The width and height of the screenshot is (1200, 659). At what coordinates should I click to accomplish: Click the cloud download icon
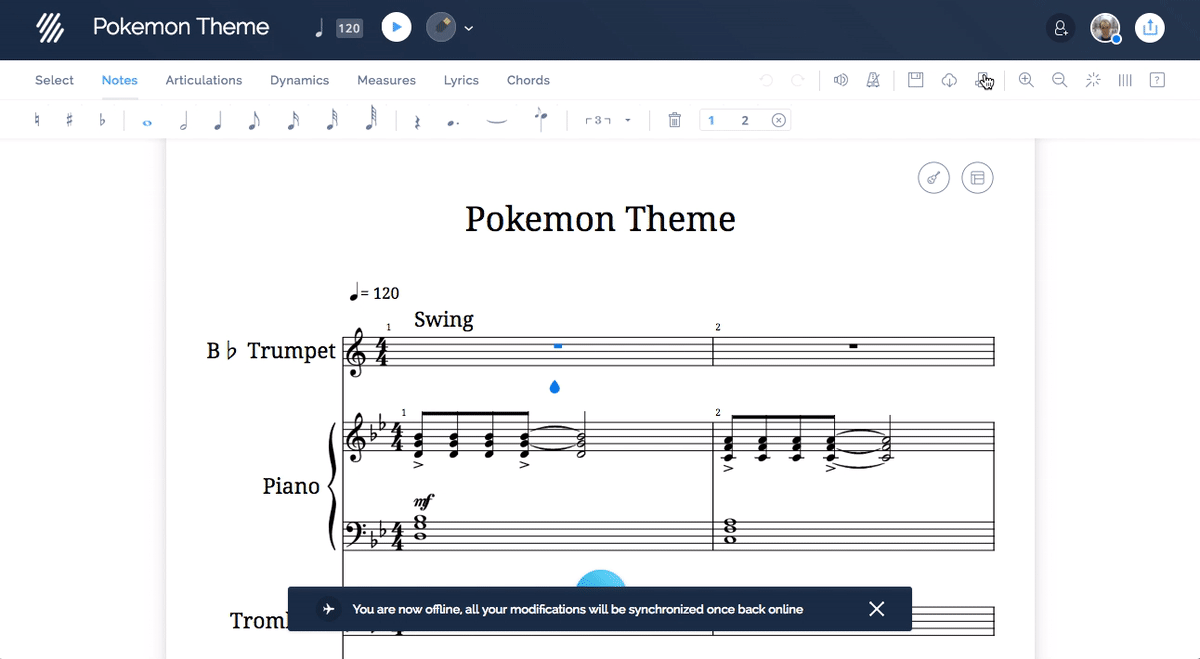(x=949, y=80)
